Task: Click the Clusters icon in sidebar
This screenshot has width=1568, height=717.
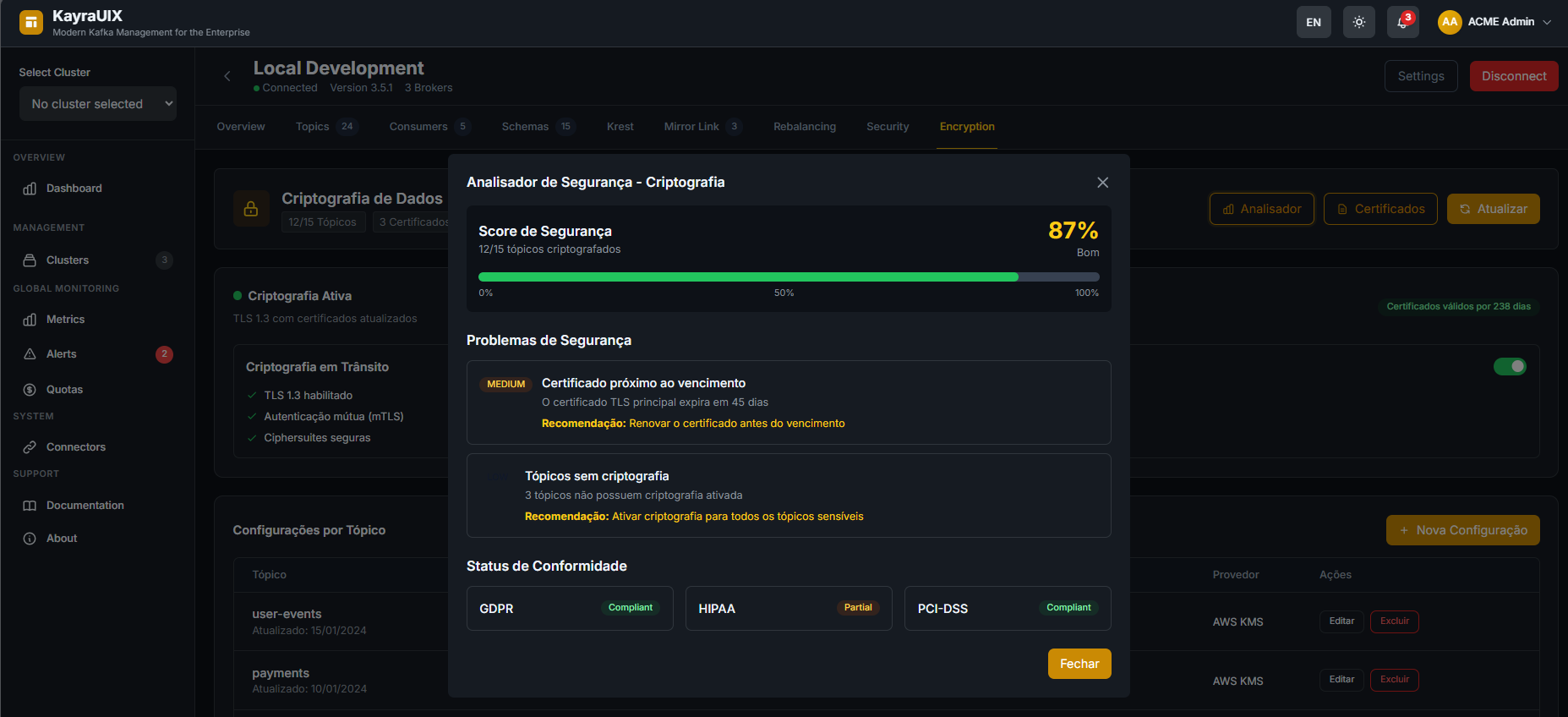Action: 30,260
